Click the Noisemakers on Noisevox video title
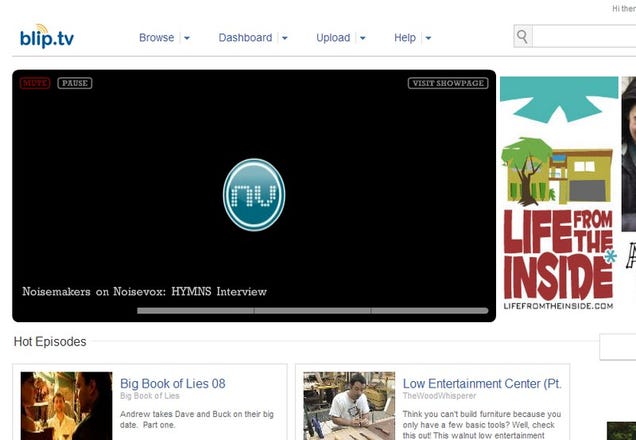 click(x=144, y=292)
